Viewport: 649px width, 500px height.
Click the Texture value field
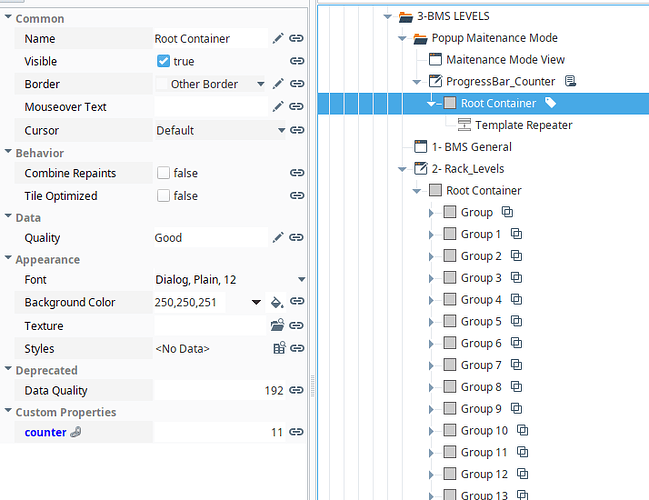click(x=210, y=326)
